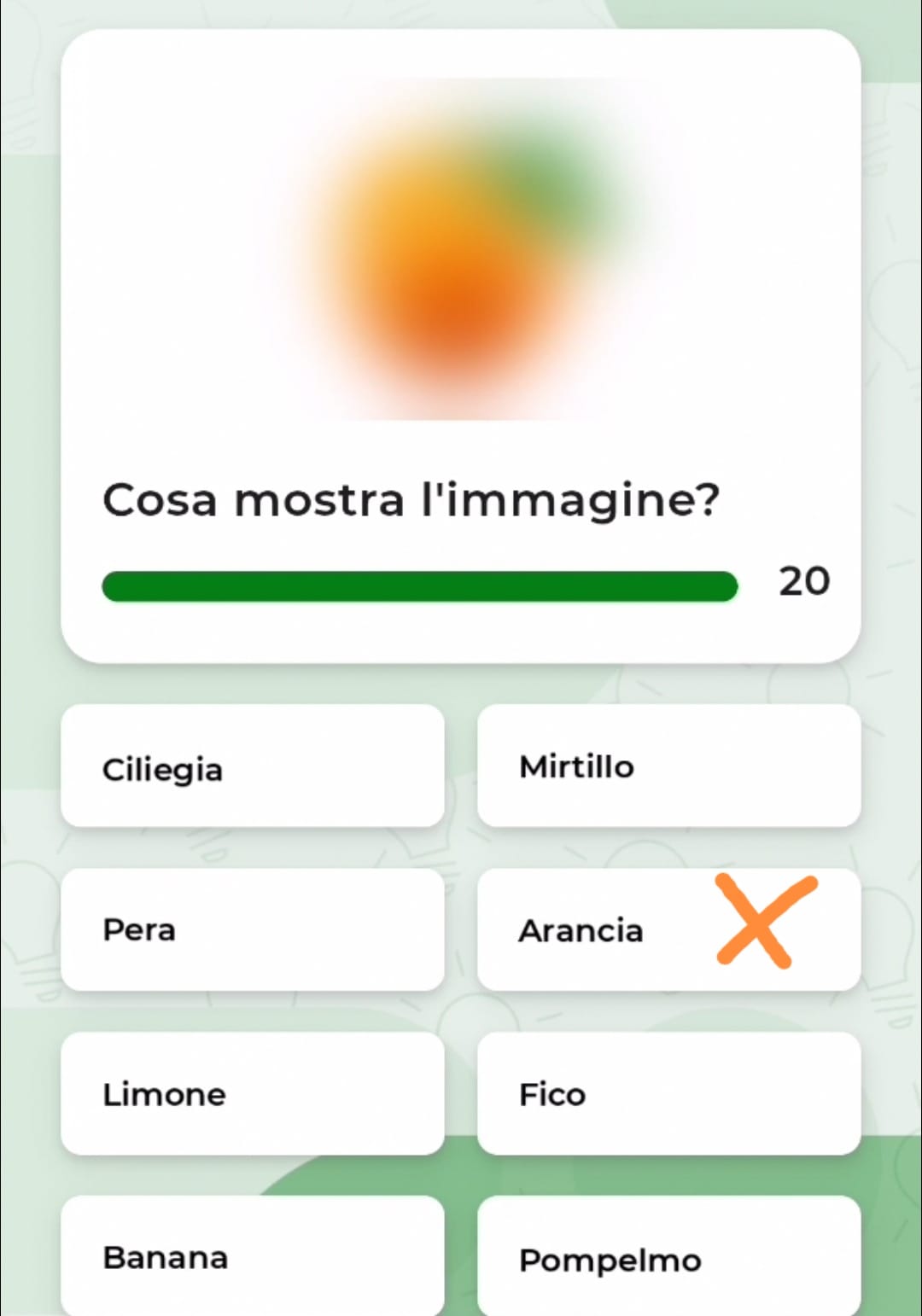Image resolution: width=922 pixels, height=1316 pixels.
Task: Tap the grapefruit option labeled Pompelmo
Action: click(668, 1256)
